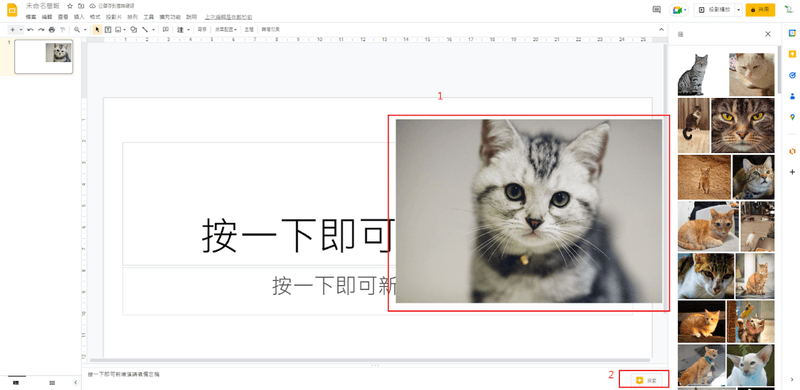This screenshot has width=800, height=390.
Task: Click the undo icon
Action: point(31,30)
